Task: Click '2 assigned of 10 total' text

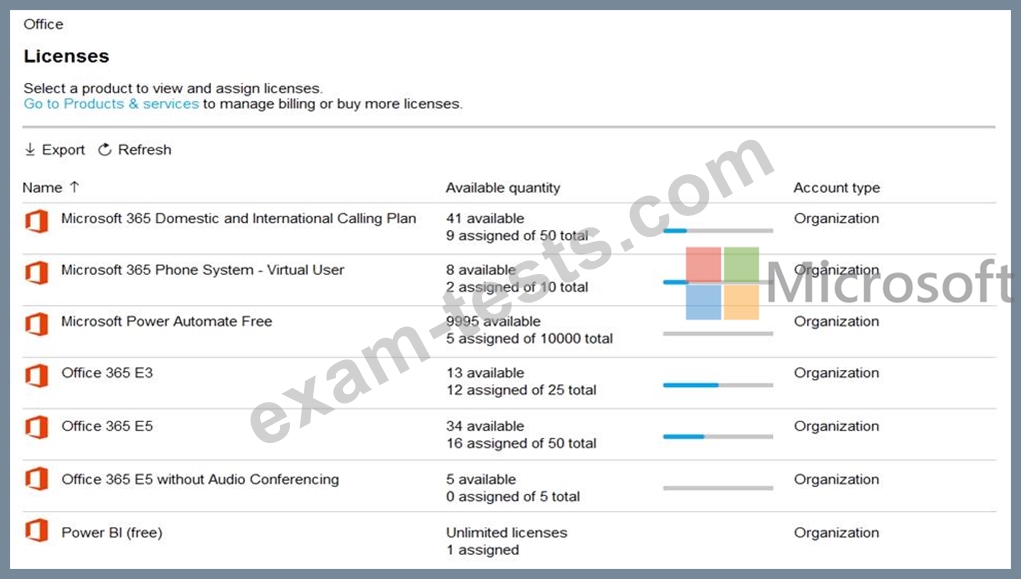Action: (x=517, y=287)
